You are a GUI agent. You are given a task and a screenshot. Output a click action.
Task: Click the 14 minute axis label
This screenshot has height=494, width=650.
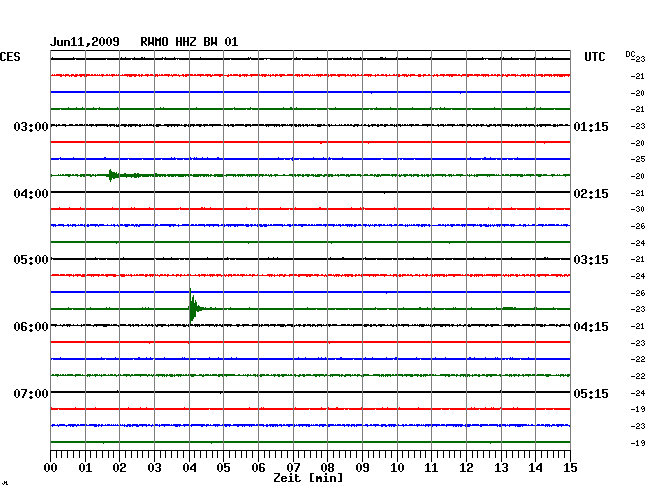pyautogui.click(x=536, y=467)
